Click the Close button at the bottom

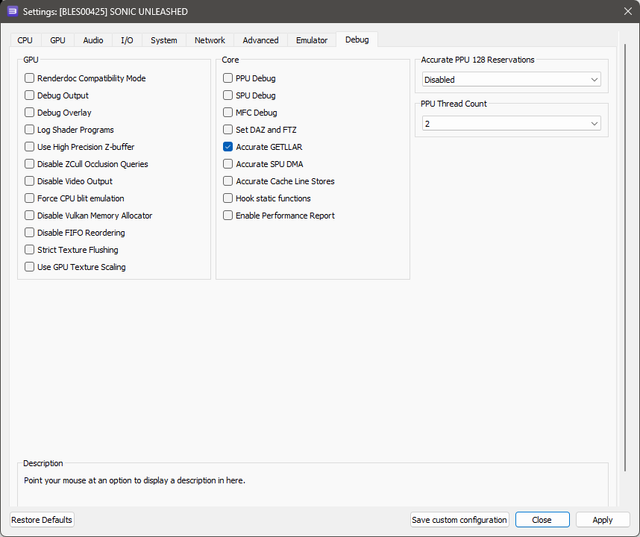pos(542,520)
